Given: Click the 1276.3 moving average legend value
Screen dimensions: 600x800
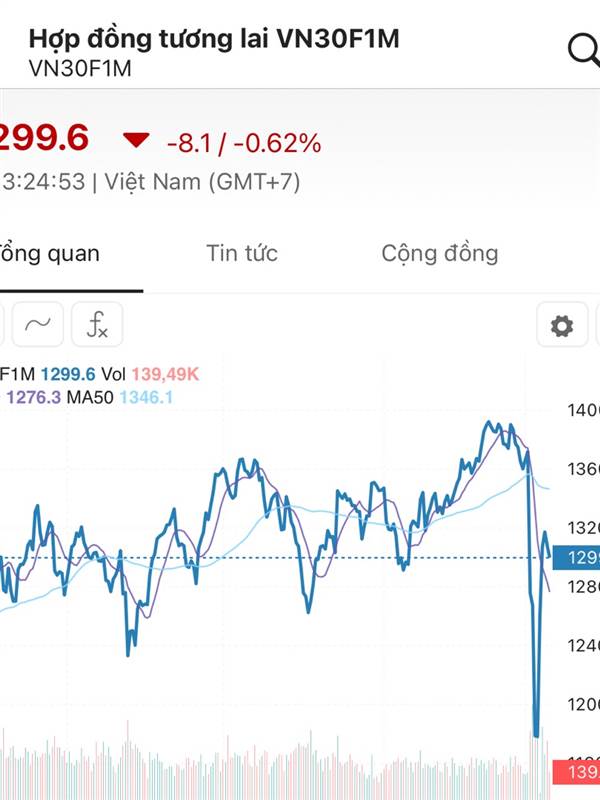Looking at the screenshot, I should coord(33,397).
